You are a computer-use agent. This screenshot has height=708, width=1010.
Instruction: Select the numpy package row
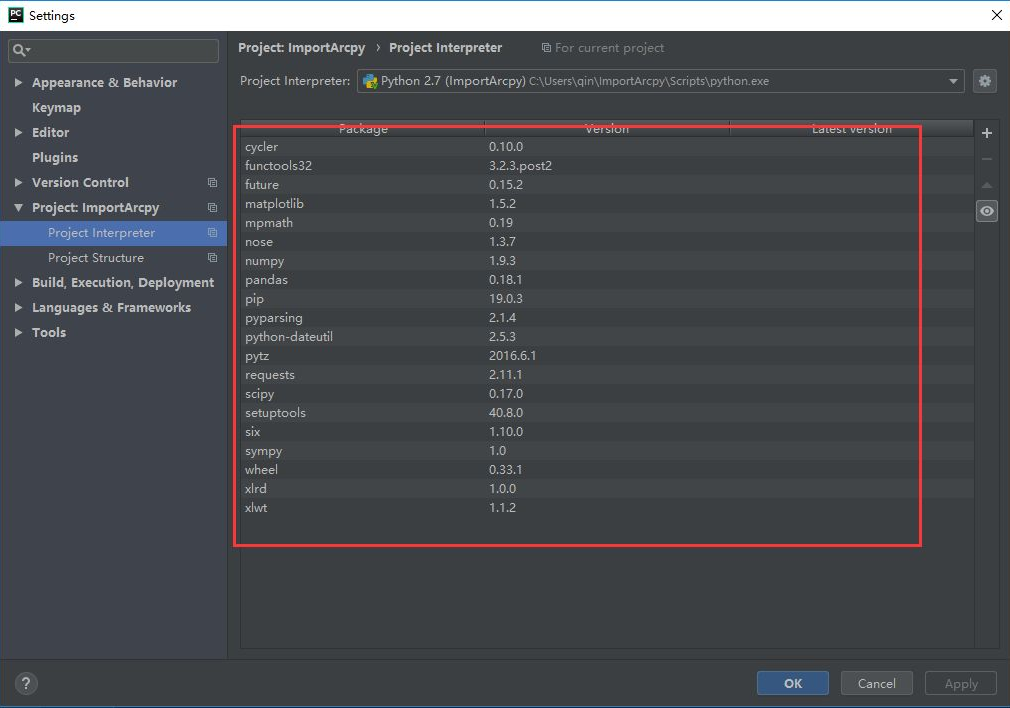[x=607, y=261]
